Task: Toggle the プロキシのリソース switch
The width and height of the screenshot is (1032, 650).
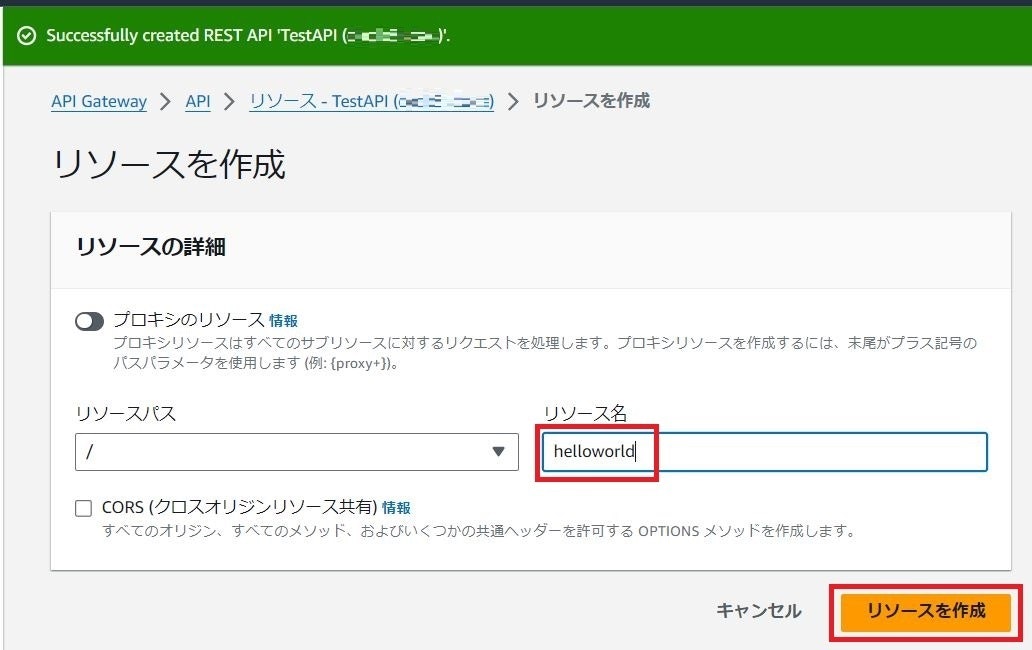Action: (90, 322)
